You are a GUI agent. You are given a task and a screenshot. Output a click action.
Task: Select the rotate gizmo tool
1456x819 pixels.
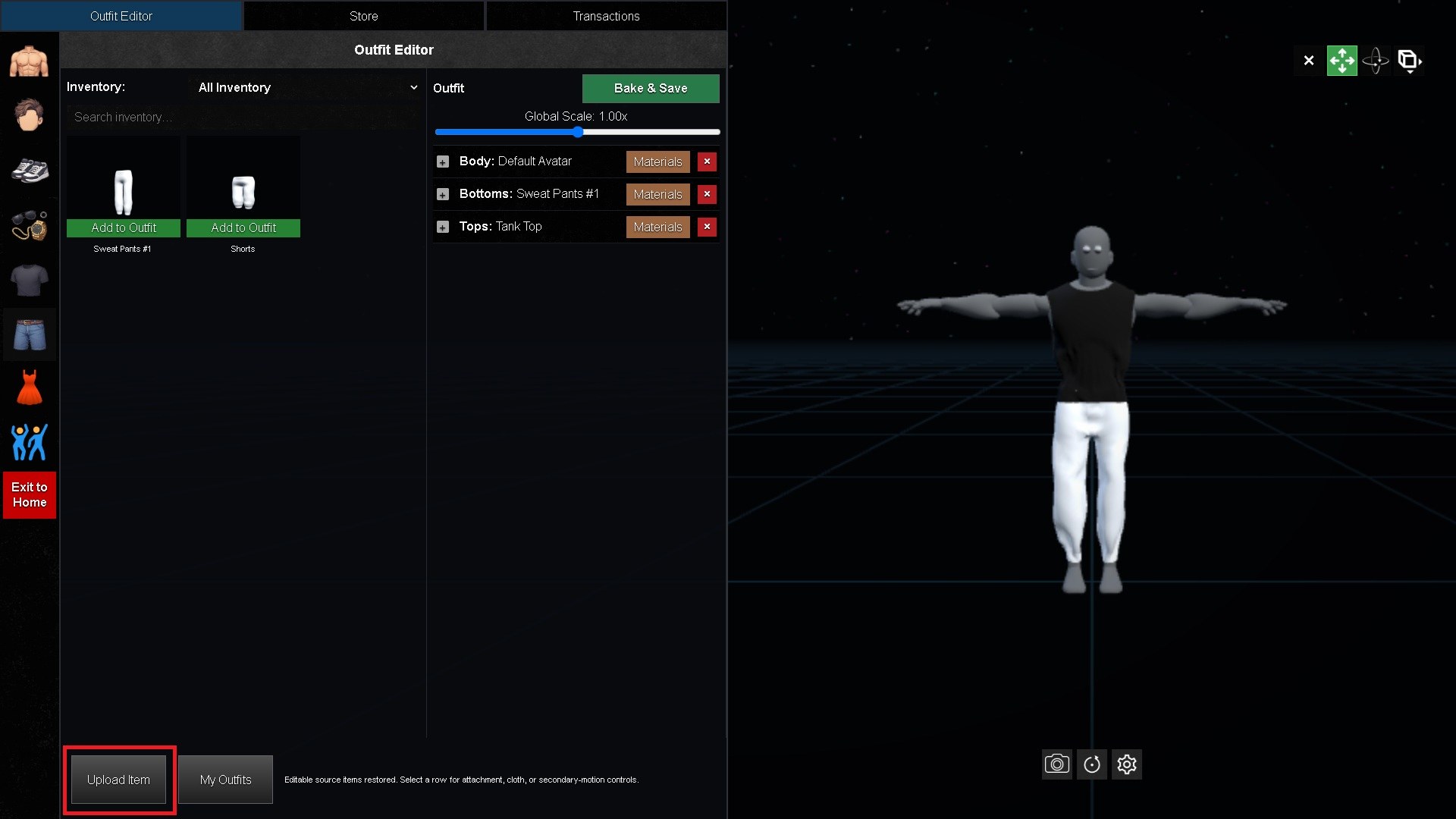1375,61
